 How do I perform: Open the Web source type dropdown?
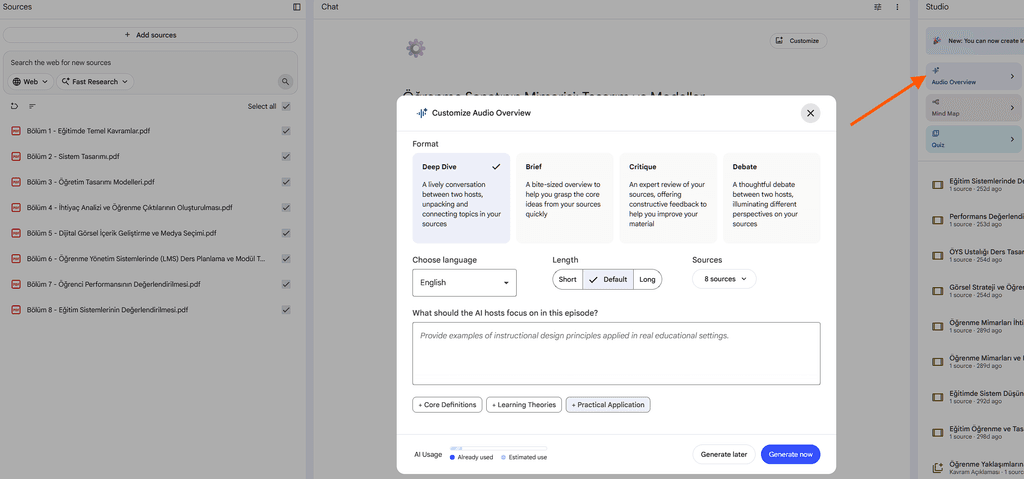point(31,82)
